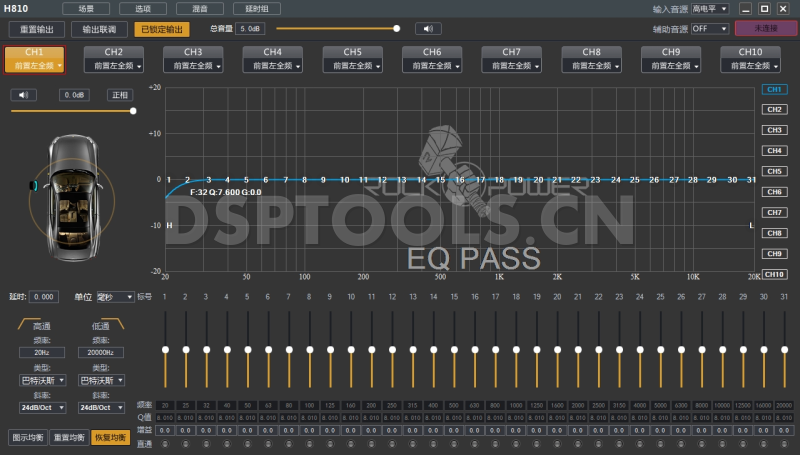Screen dimensions: 800x455
Task: Toggle bypass radio for EQ band 1
Action: point(164,443)
